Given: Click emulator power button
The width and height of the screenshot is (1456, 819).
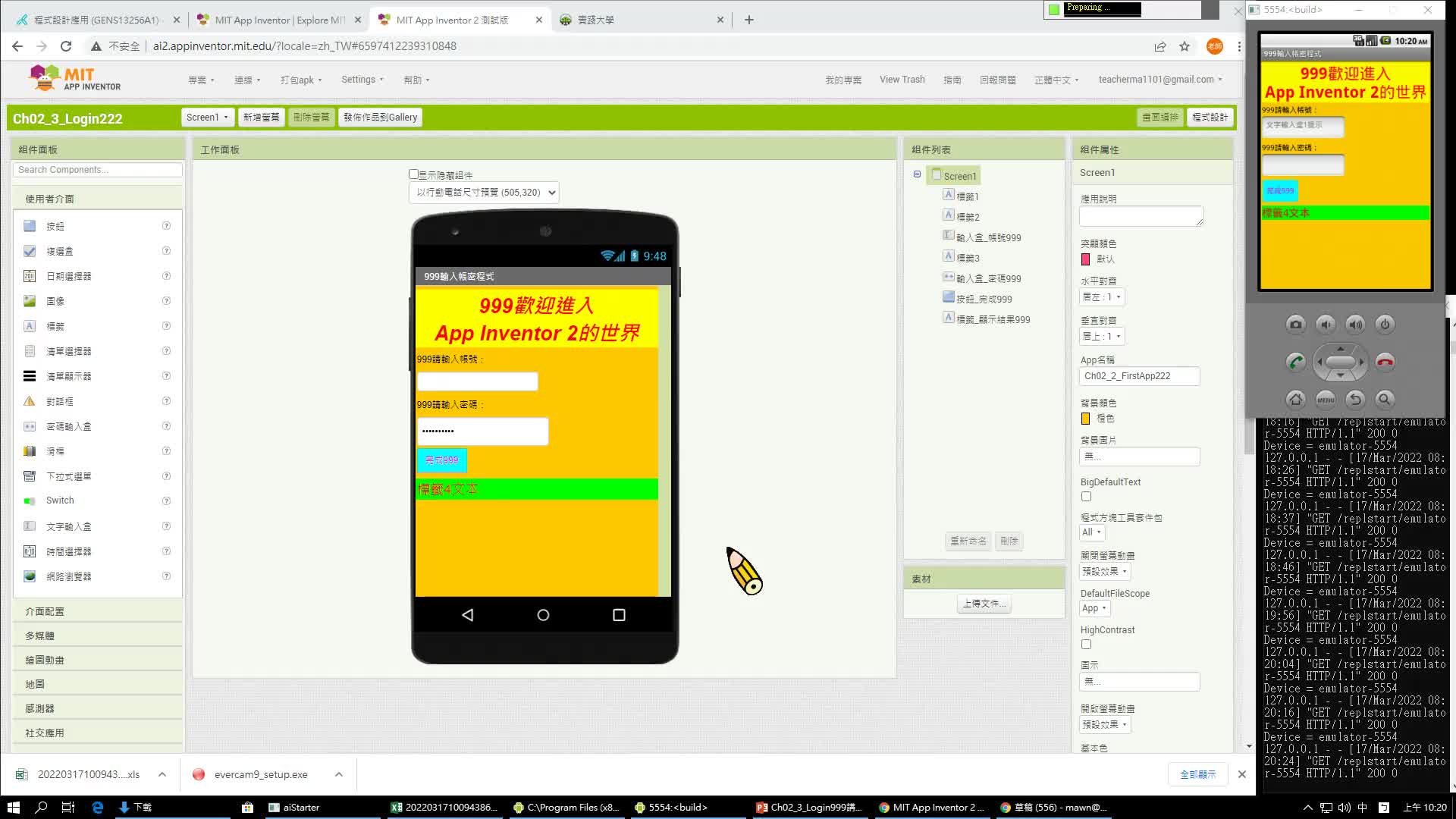Looking at the screenshot, I should pyautogui.click(x=1385, y=325).
